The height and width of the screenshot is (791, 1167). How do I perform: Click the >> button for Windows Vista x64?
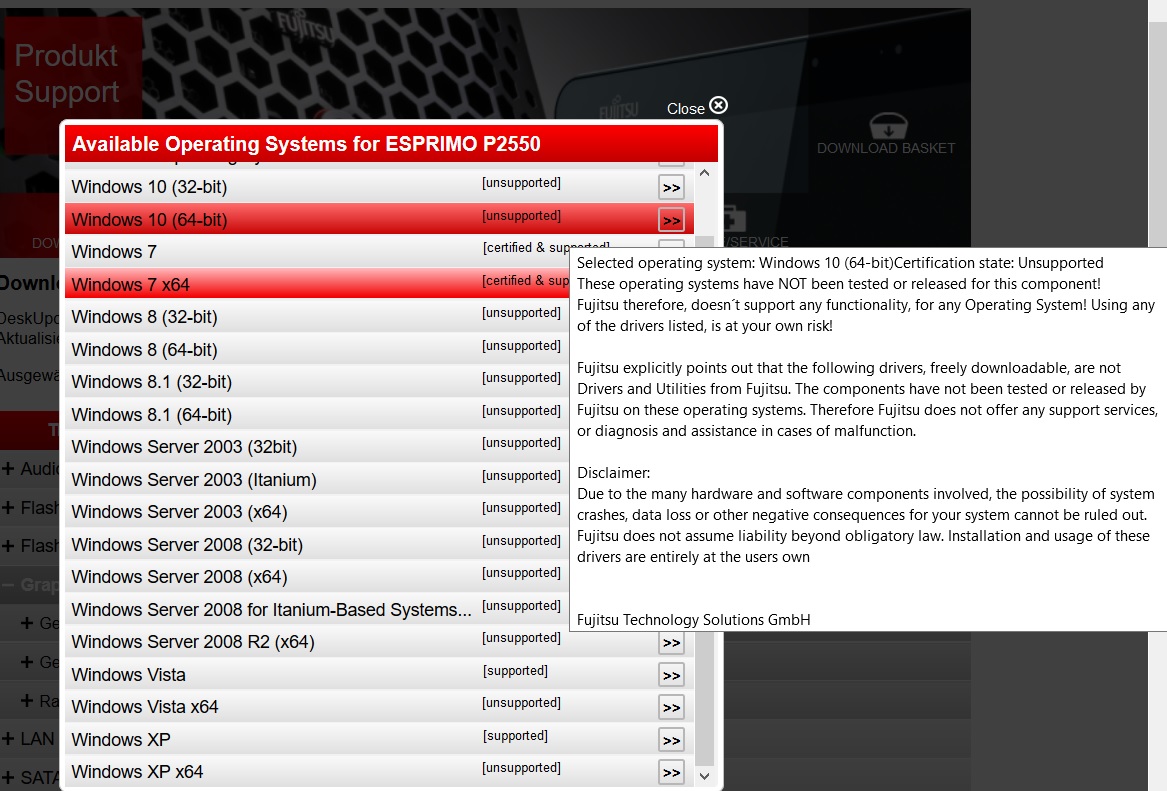tap(671, 708)
